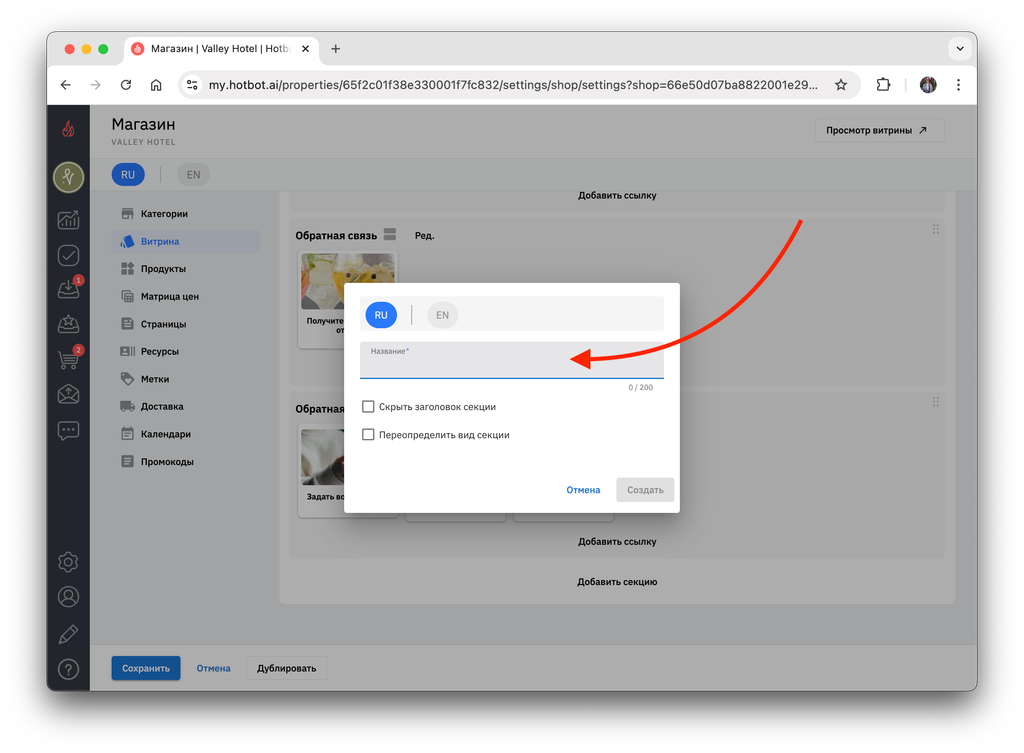Go back in browser history

pyautogui.click(x=65, y=85)
